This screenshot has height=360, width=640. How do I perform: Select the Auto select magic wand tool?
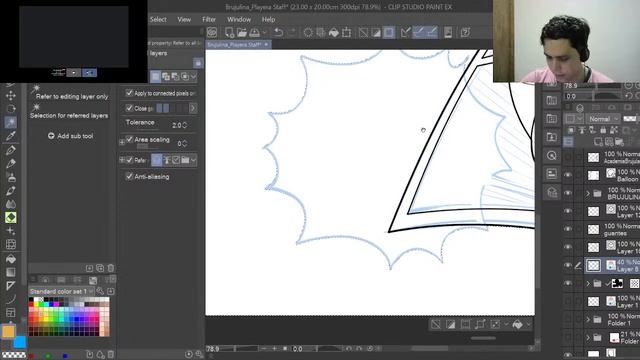point(11,122)
